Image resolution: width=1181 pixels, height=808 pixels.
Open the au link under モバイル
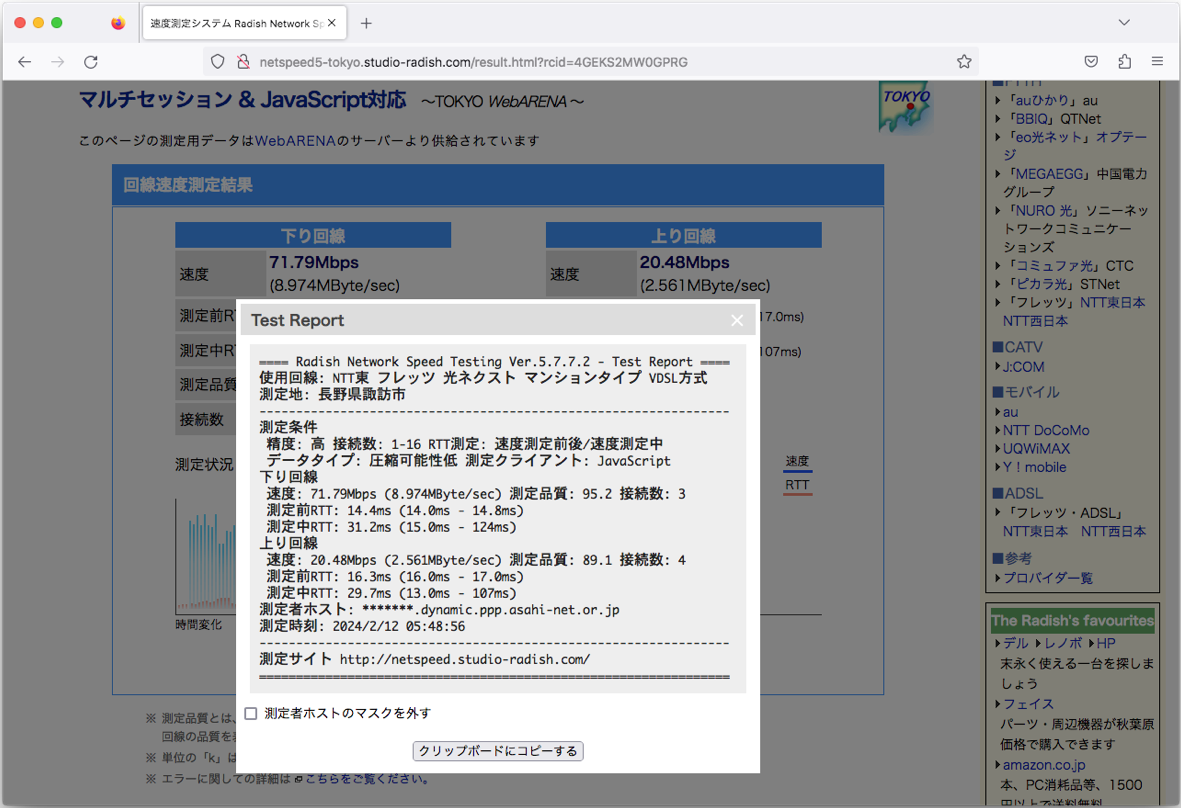(x=1011, y=413)
